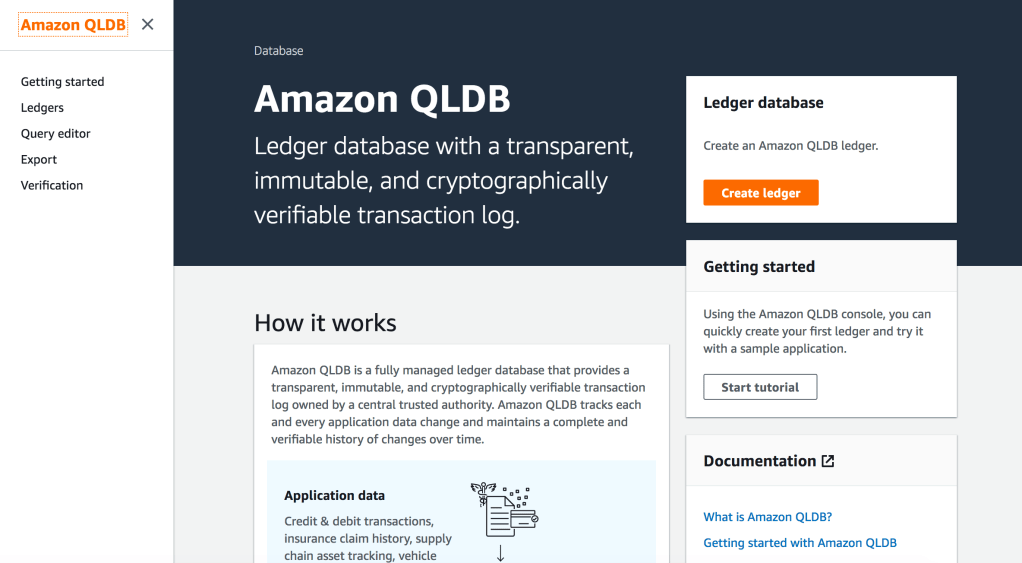Select Export in the navigation

pyautogui.click(x=39, y=160)
